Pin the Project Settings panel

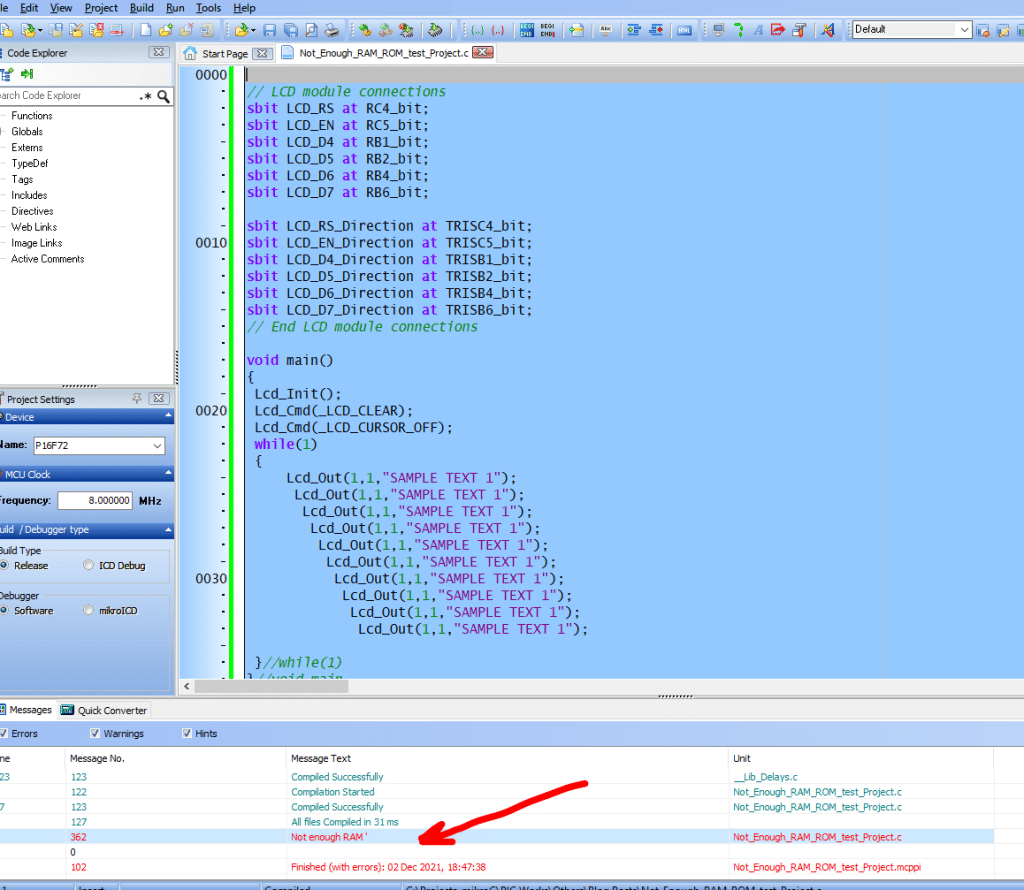(136, 398)
